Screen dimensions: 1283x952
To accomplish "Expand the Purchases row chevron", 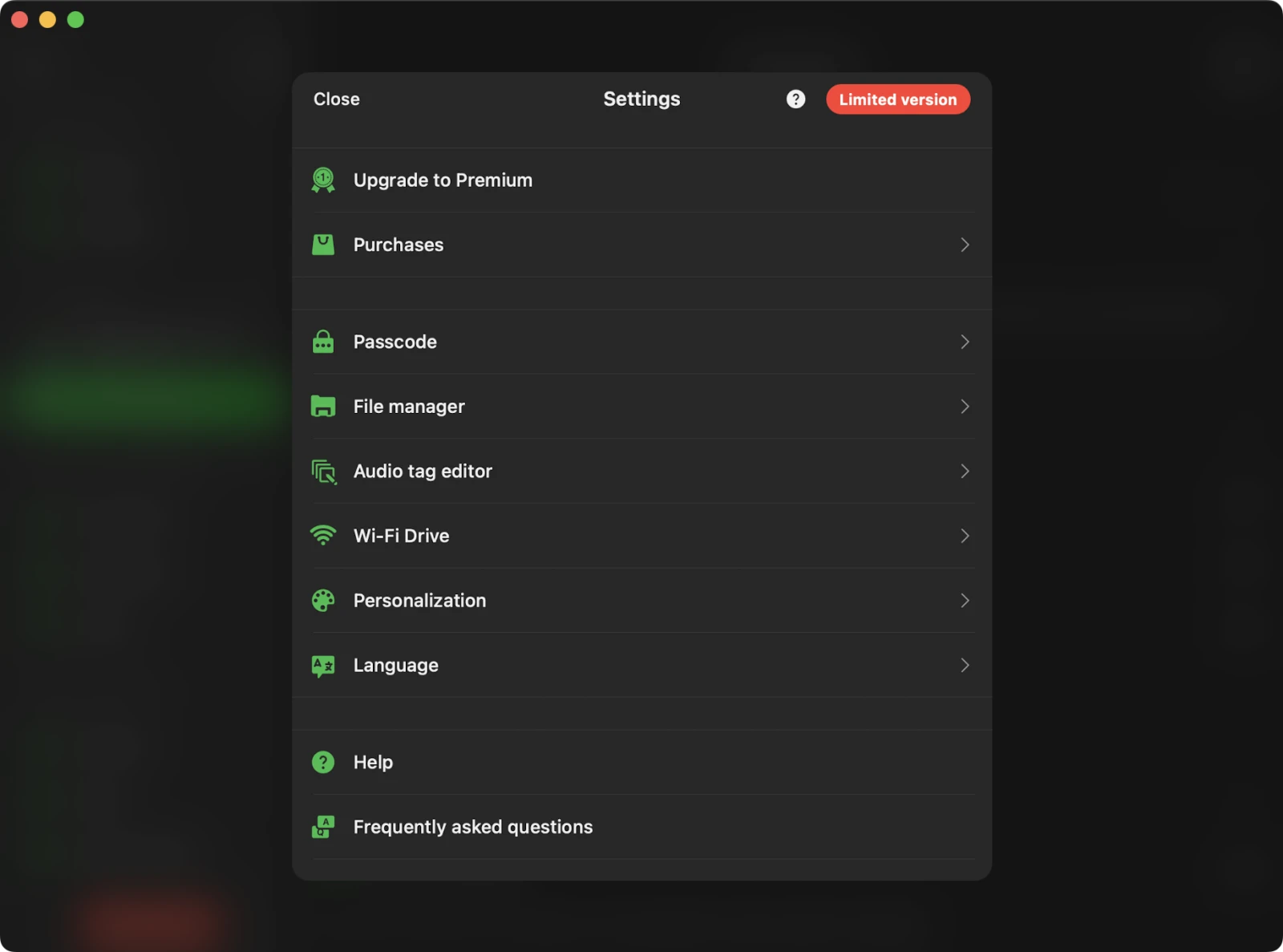I will [965, 245].
